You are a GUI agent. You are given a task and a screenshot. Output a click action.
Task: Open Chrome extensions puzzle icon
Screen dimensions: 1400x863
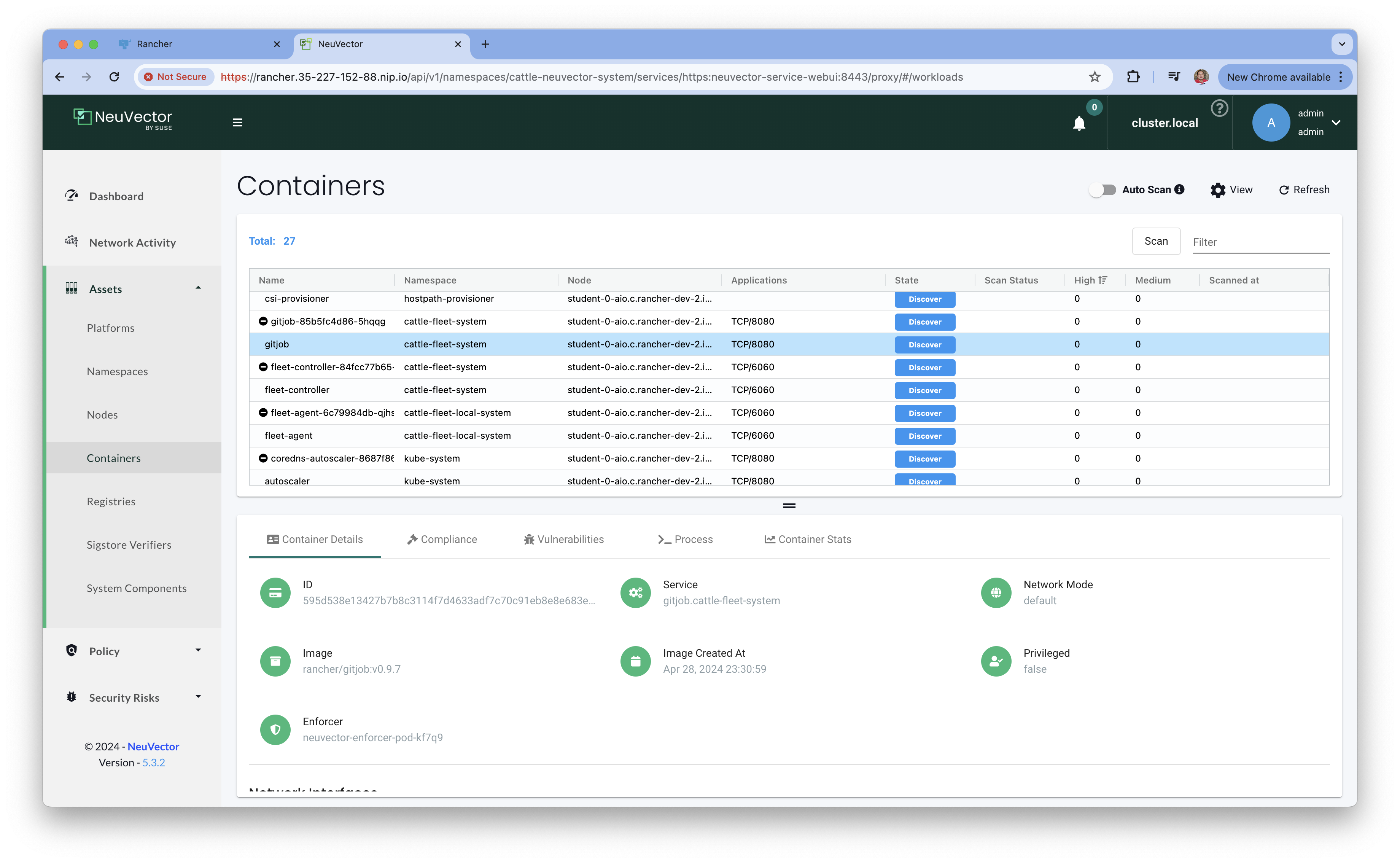(x=1133, y=77)
